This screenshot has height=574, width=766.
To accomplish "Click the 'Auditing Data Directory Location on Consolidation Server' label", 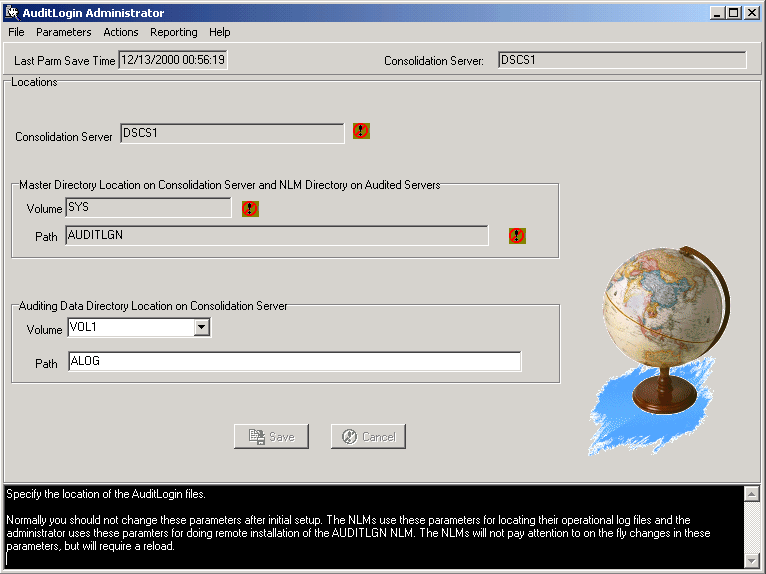I will pos(153,306).
